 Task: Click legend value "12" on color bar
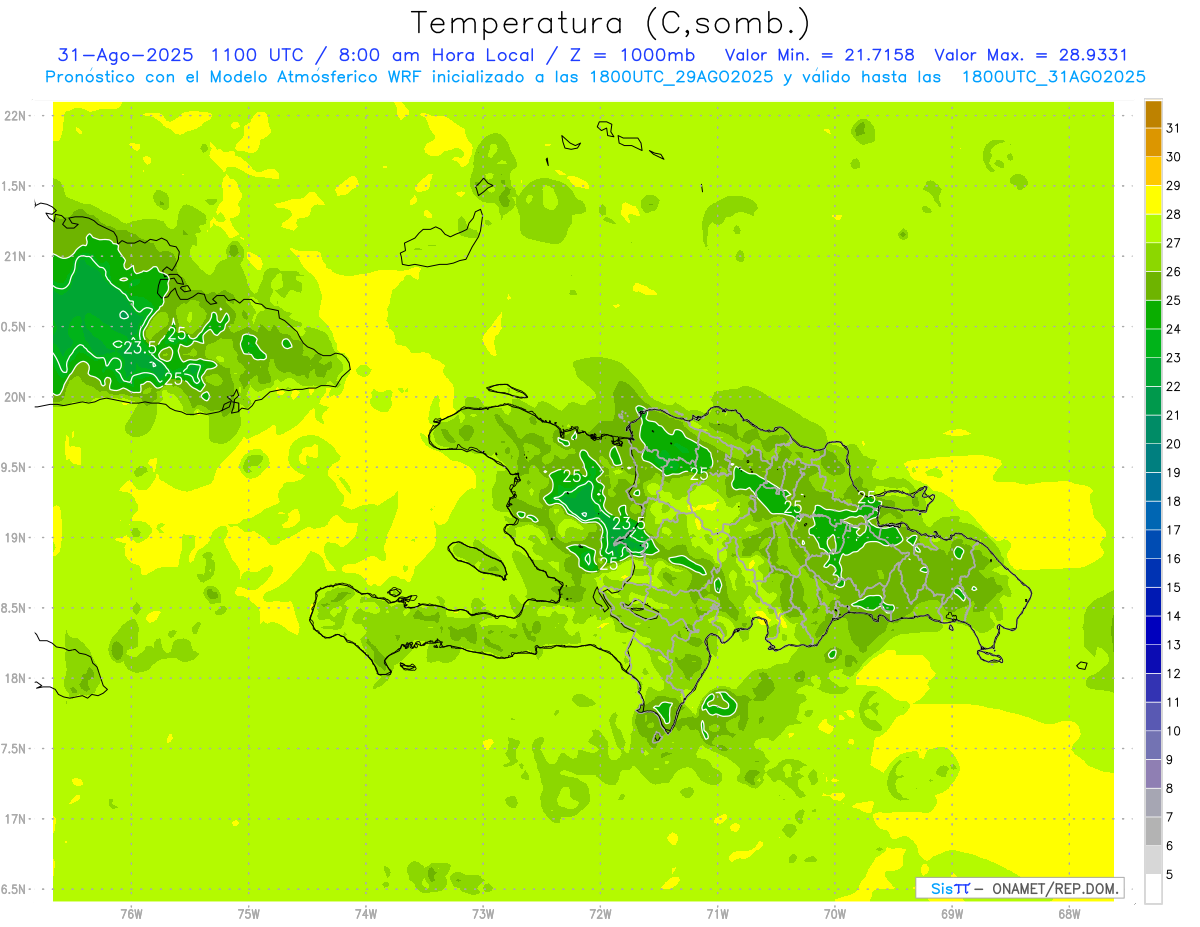(x=1173, y=674)
